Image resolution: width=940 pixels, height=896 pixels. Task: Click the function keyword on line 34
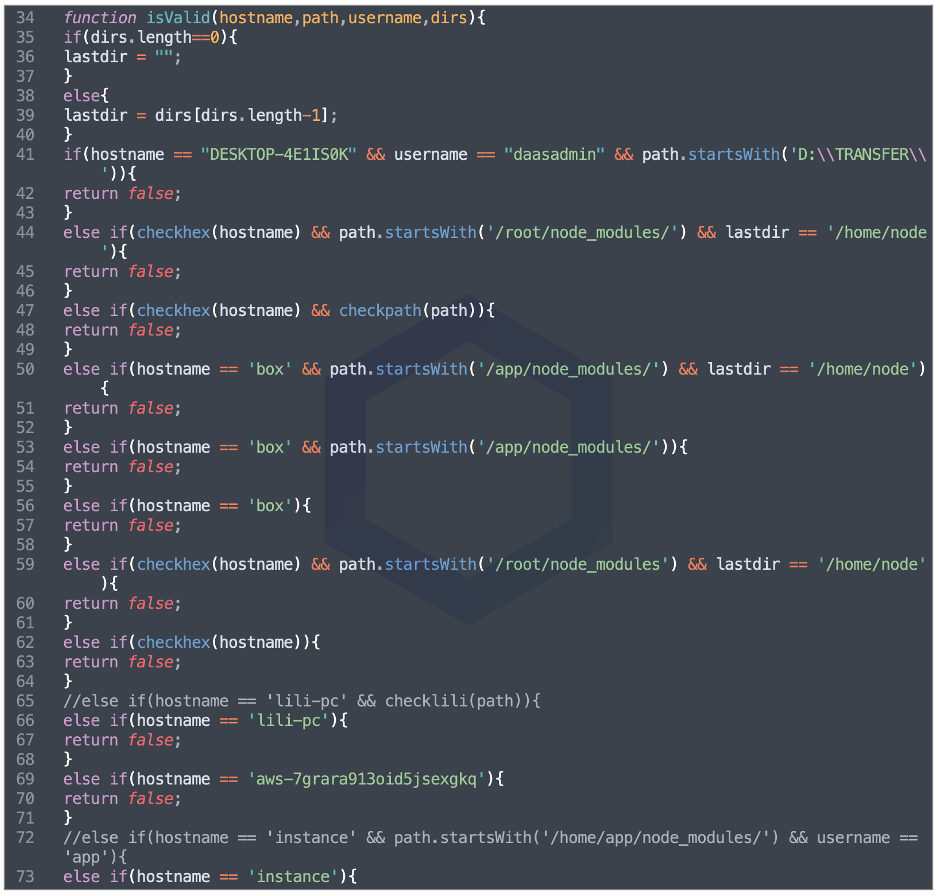[100, 18]
